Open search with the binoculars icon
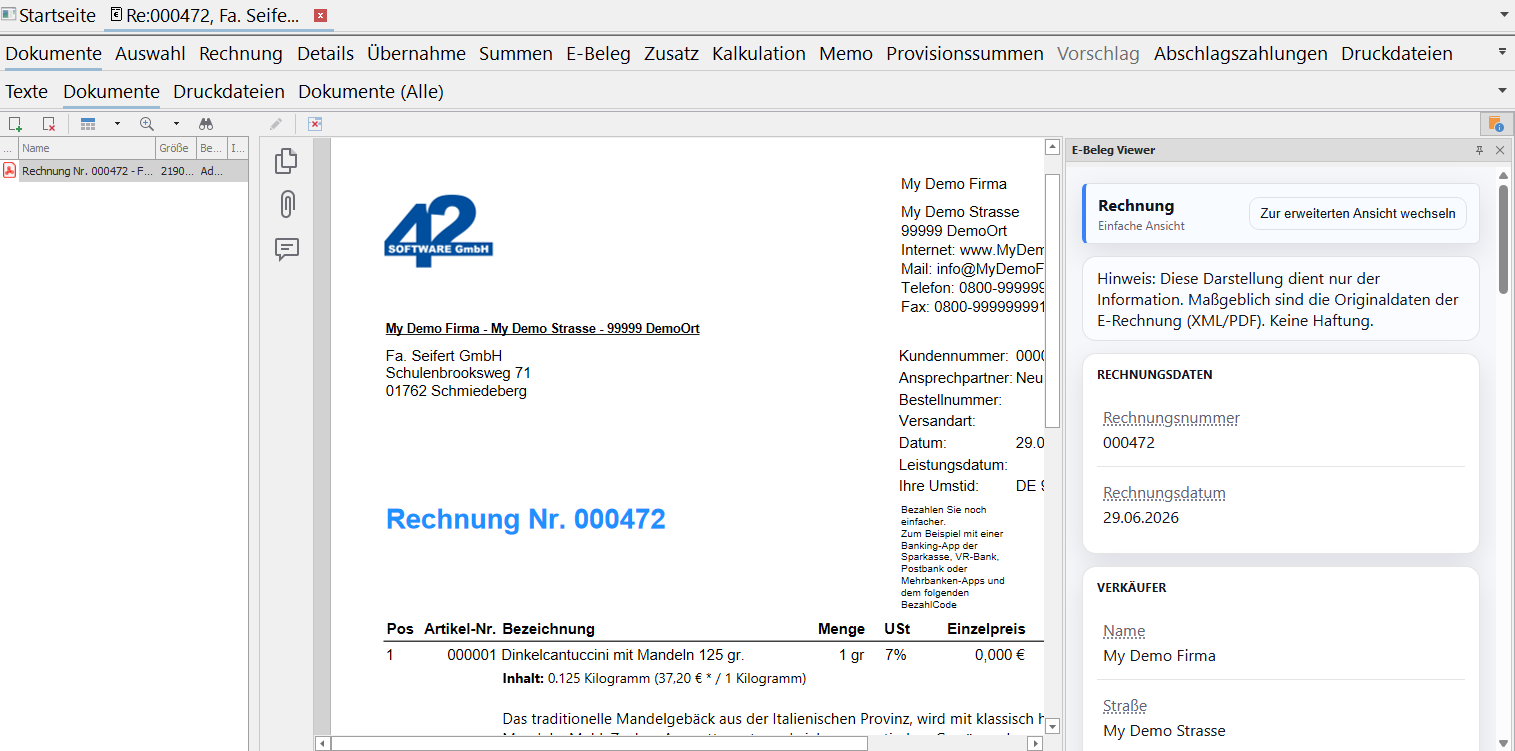The image size is (1515, 751). click(x=206, y=124)
